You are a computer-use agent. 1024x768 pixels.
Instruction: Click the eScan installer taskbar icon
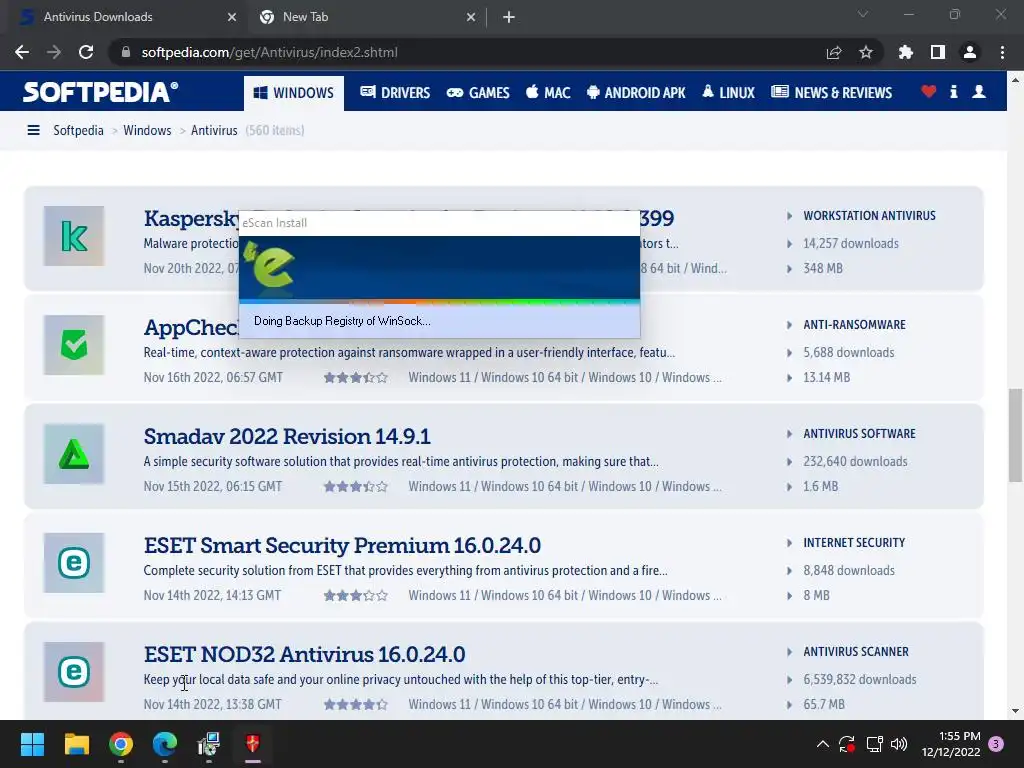pyautogui.click(x=253, y=744)
